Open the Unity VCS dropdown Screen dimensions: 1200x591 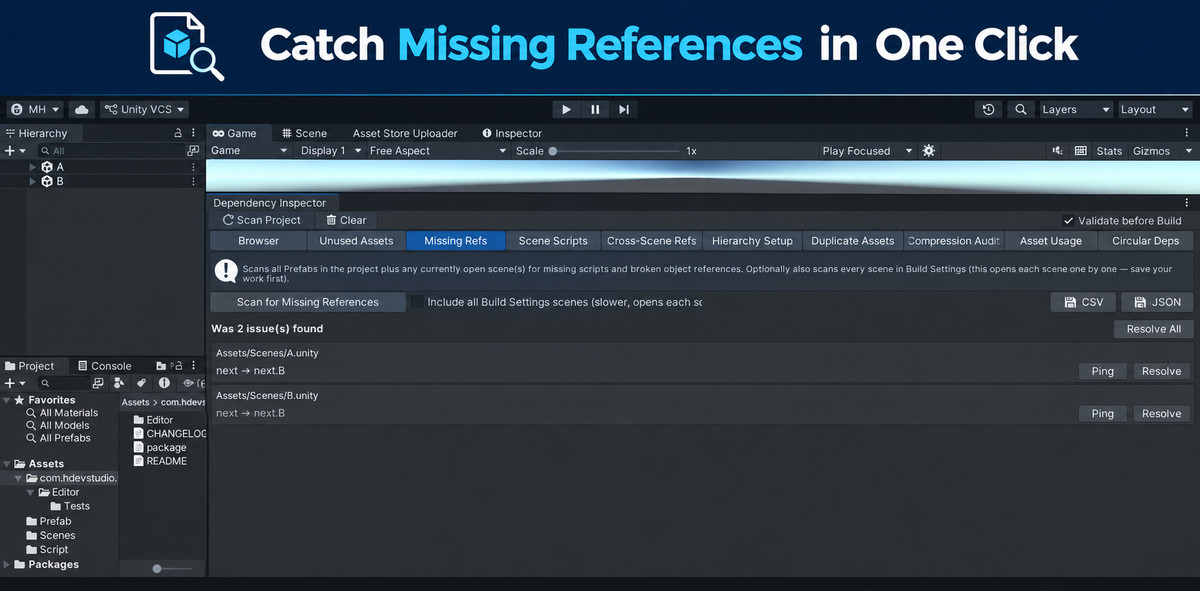pos(144,109)
